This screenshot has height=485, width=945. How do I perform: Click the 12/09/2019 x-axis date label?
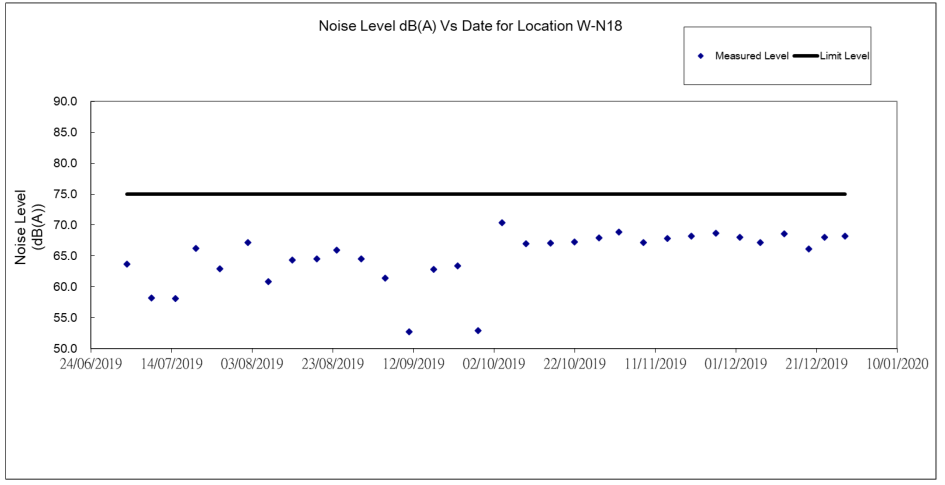(413, 364)
